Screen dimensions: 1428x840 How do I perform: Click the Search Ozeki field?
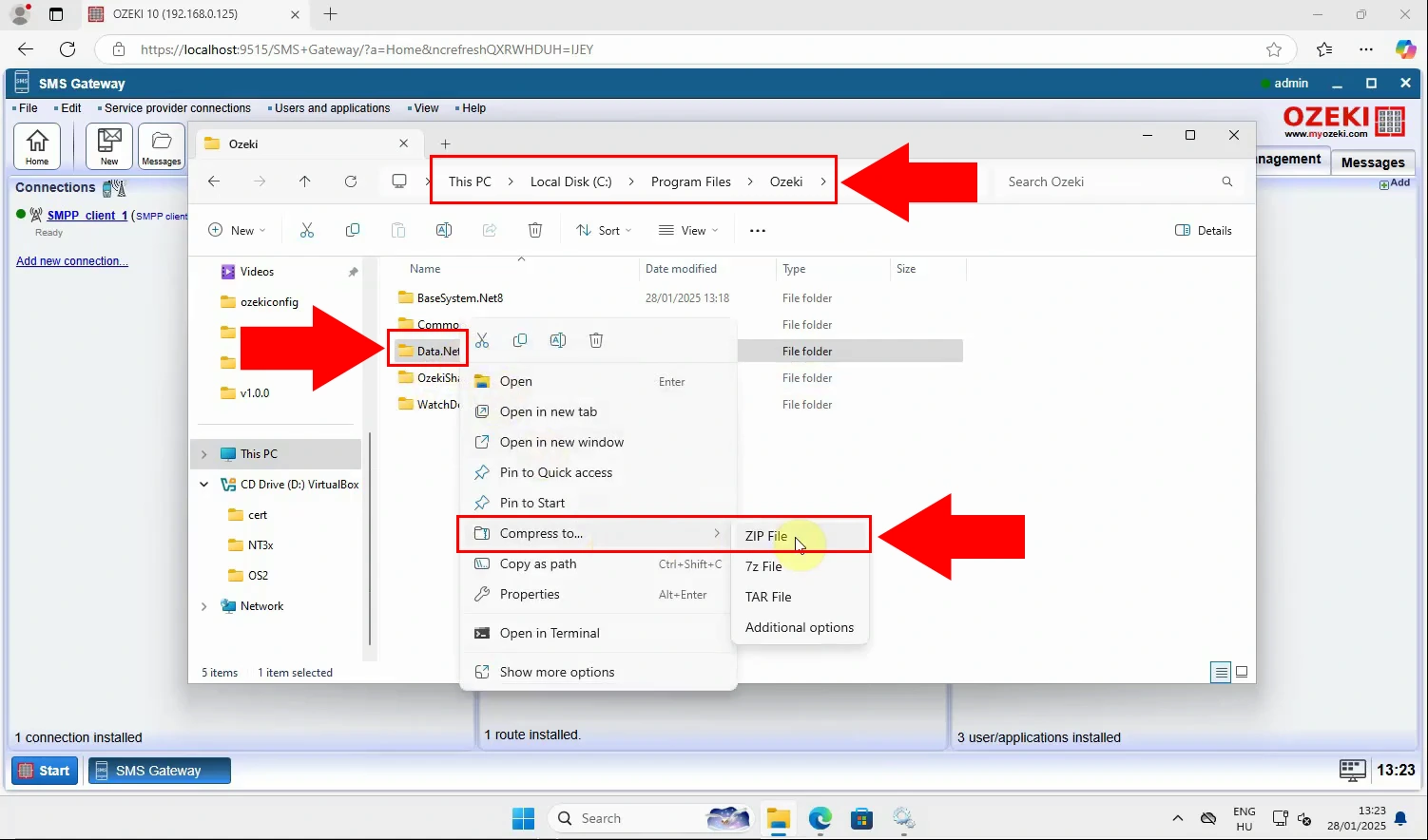click(x=1120, y=181)
